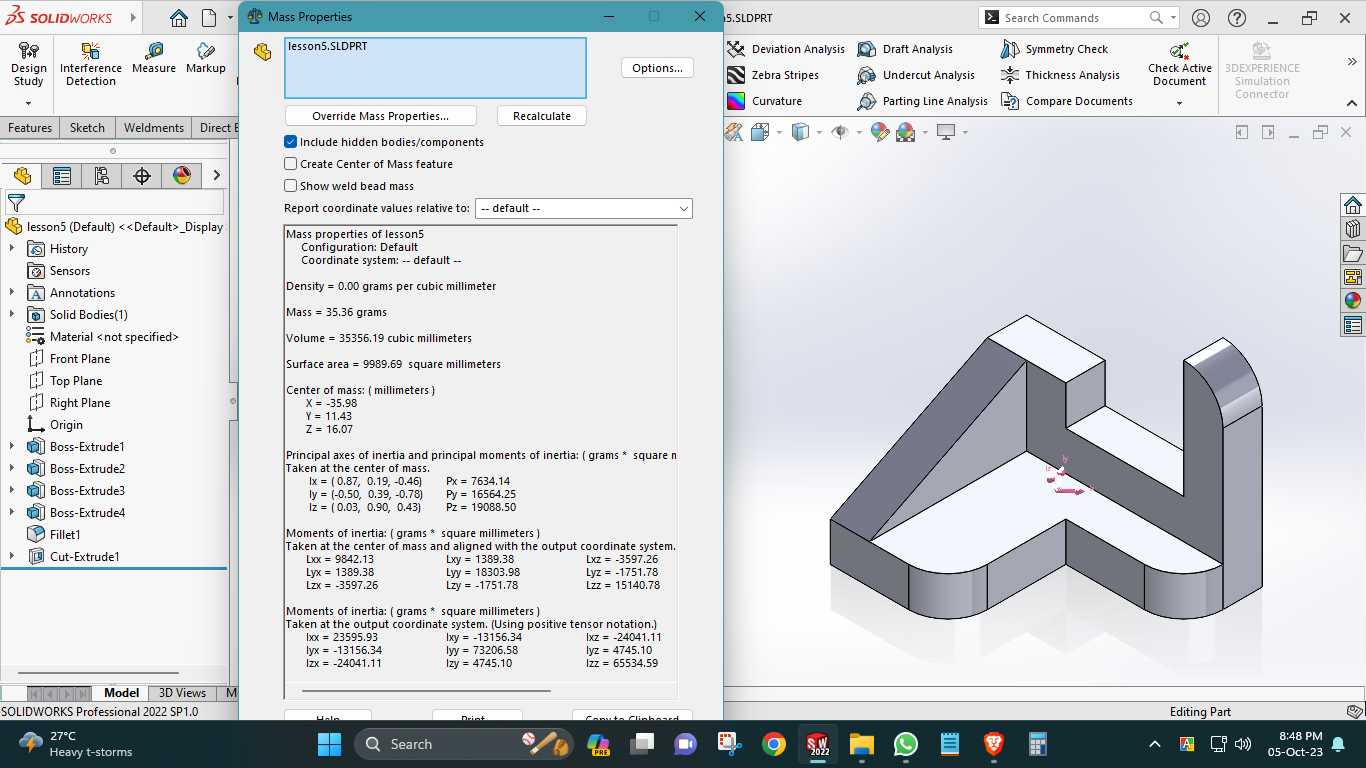Open the ConfigurationManager tab

point(102,176)
